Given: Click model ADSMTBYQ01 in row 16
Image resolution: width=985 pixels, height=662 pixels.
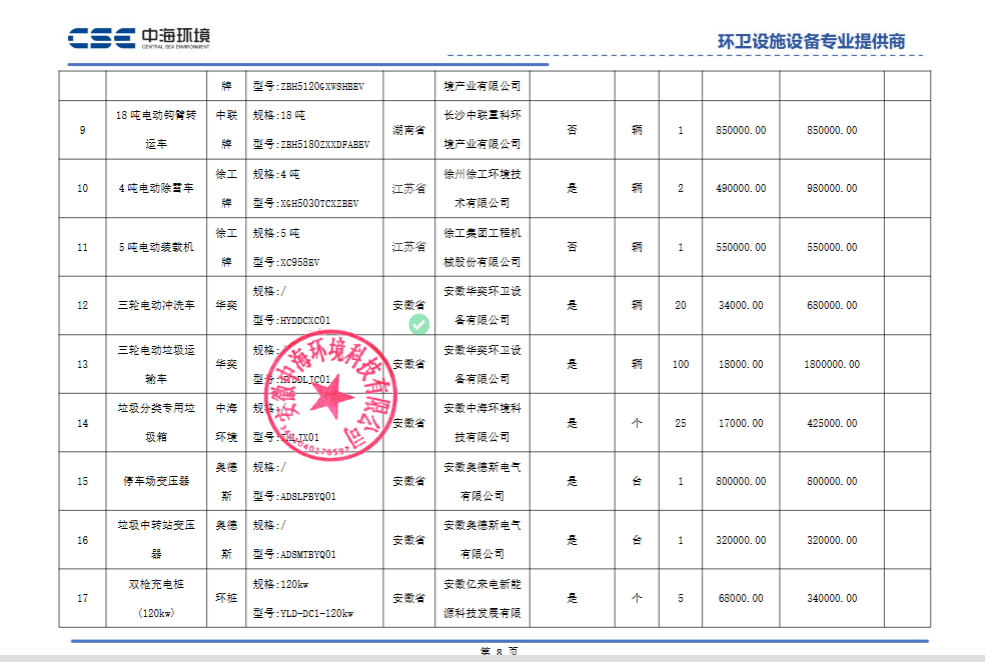Looking at the screenshot, I should pyautogui.click(x=294, y=553).
